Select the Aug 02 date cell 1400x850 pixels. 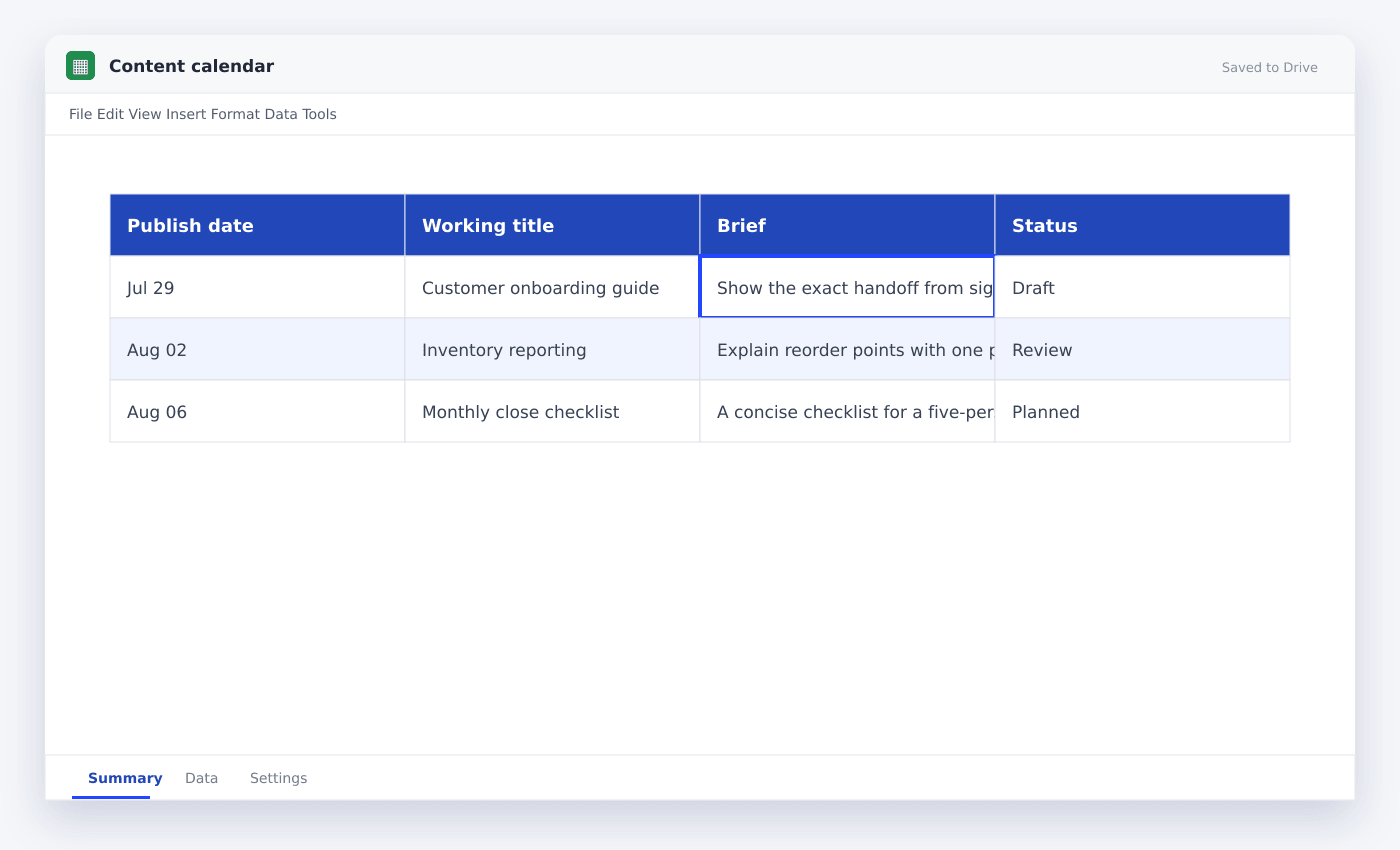[257, 349]
